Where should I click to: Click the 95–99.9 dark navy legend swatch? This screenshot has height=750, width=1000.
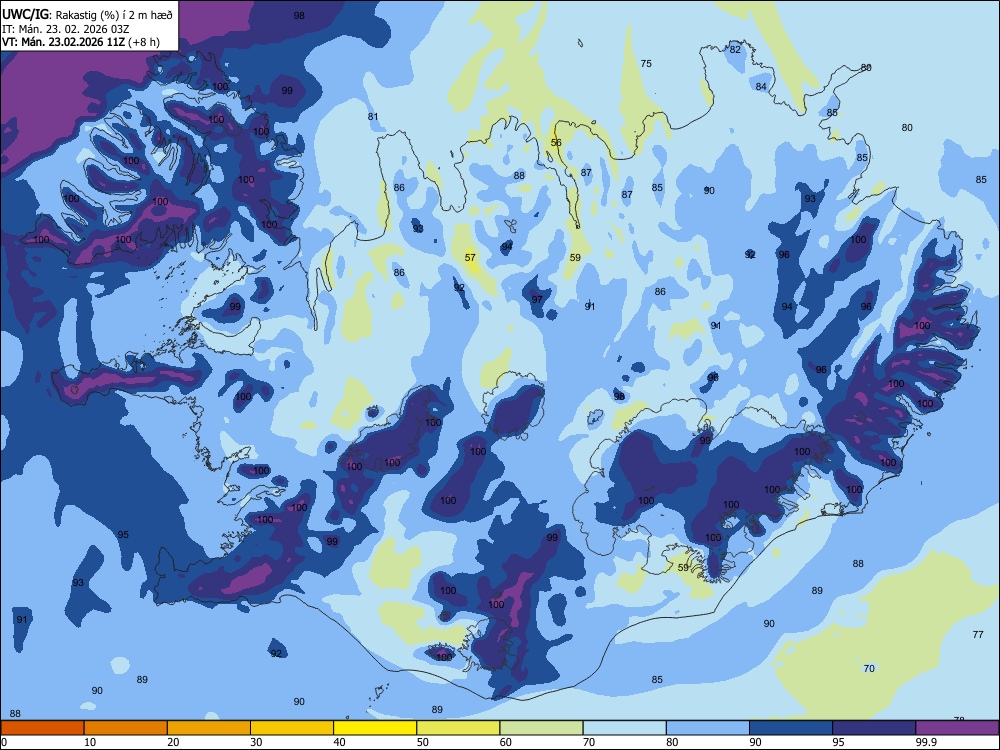pos(874,728)
